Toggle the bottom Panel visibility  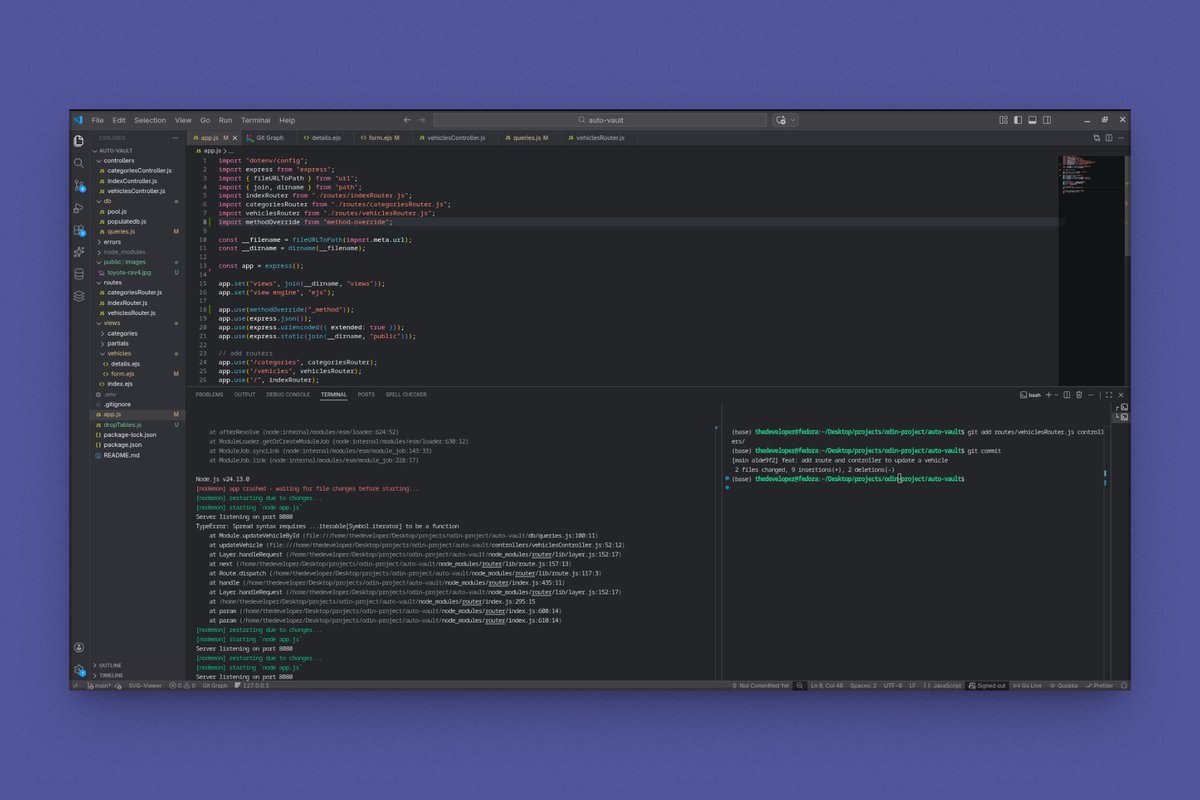[1032, 120]
